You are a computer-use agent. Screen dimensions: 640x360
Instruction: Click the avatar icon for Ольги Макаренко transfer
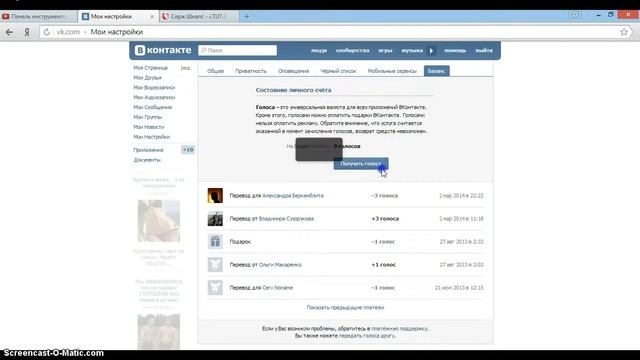[215, 265]
